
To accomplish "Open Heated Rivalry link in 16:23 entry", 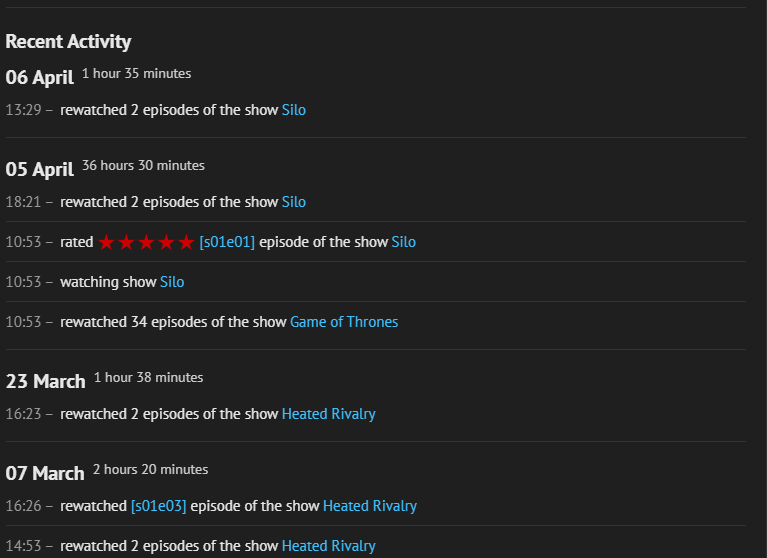I will tap(329, 414).
